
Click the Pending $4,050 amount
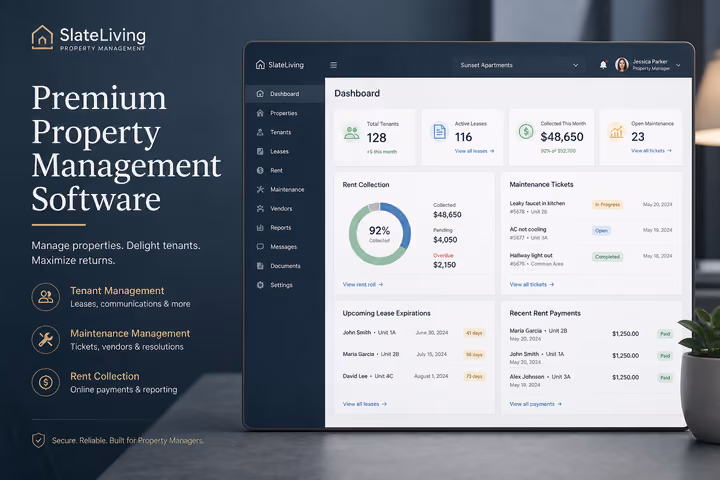coord(445,240)
